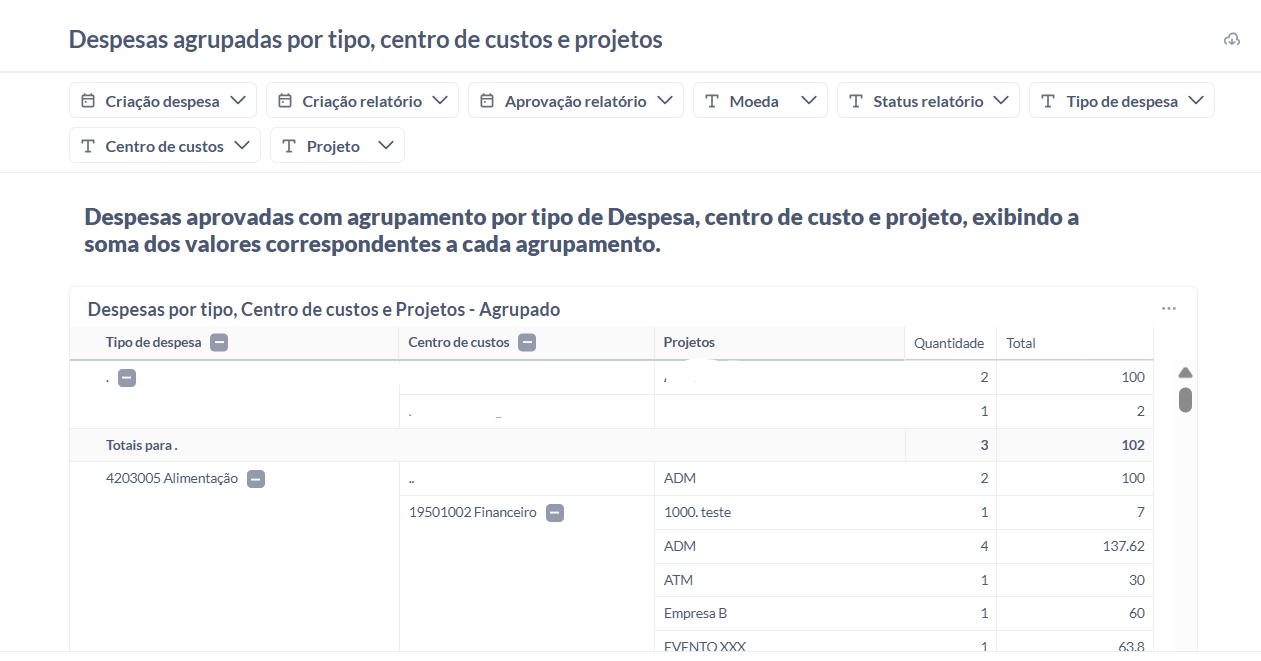
Task: Click the text icon in Projeto filter
Action: (x=289, y=146)
